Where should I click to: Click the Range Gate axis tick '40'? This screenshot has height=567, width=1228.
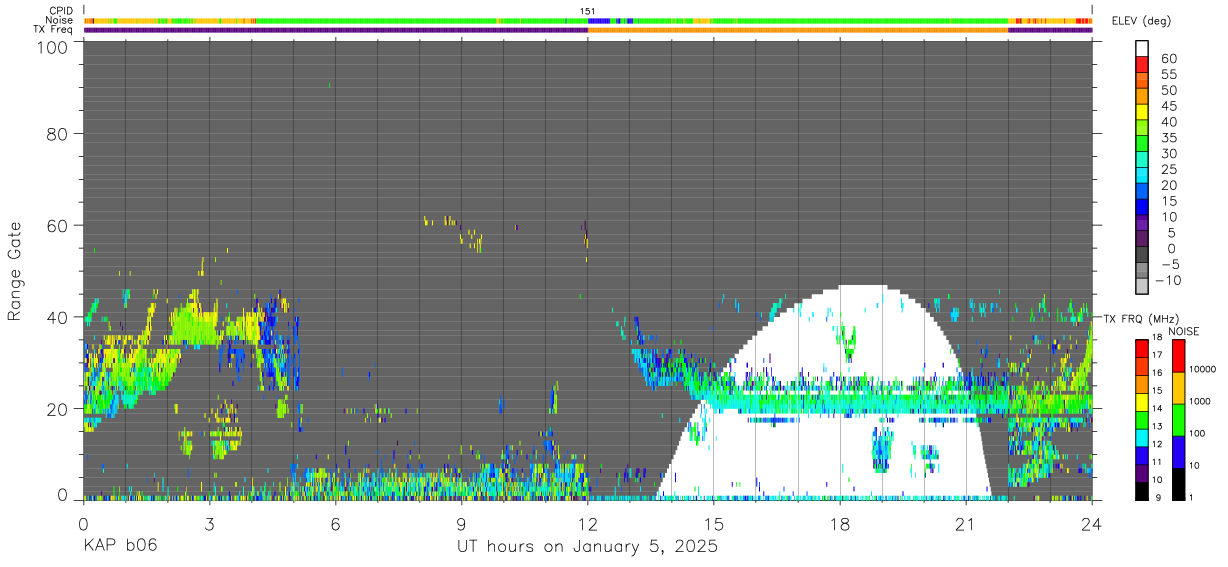[x=58, y=317]
